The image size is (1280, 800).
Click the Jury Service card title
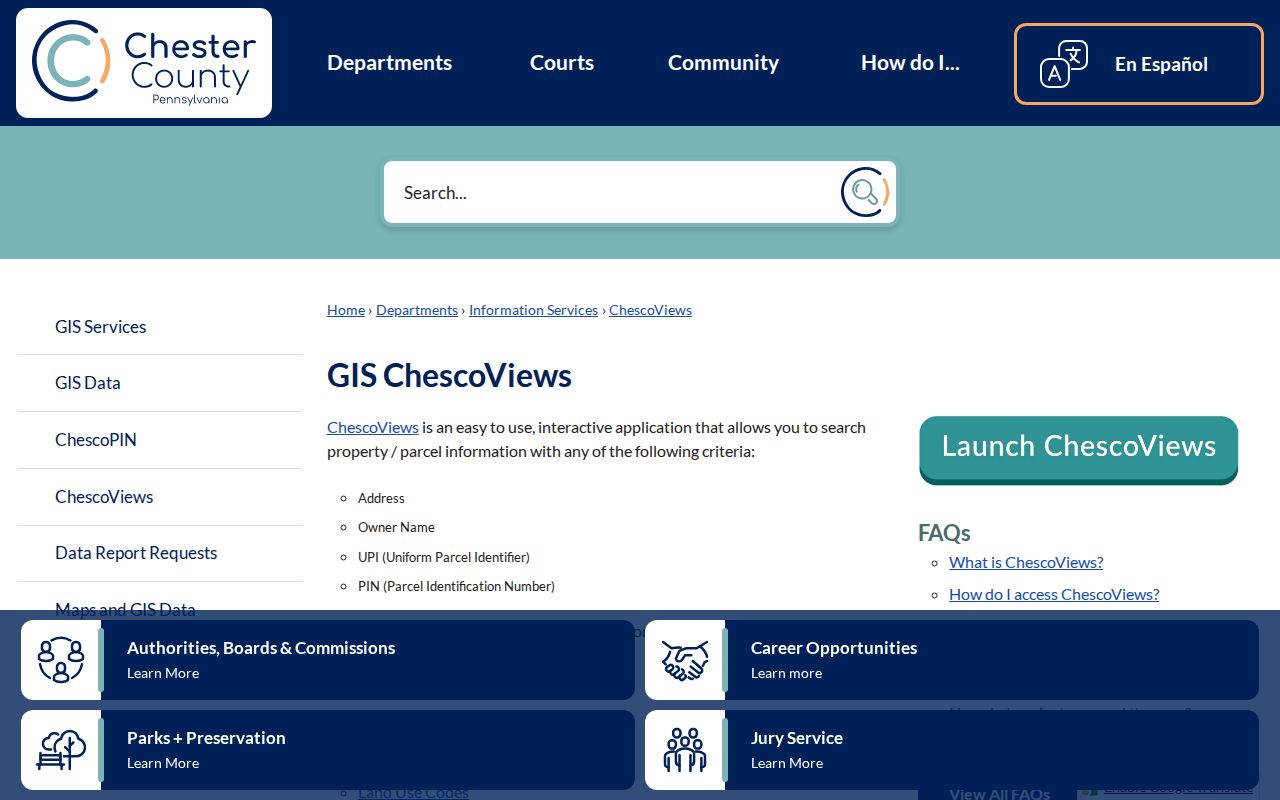point(797,738)
